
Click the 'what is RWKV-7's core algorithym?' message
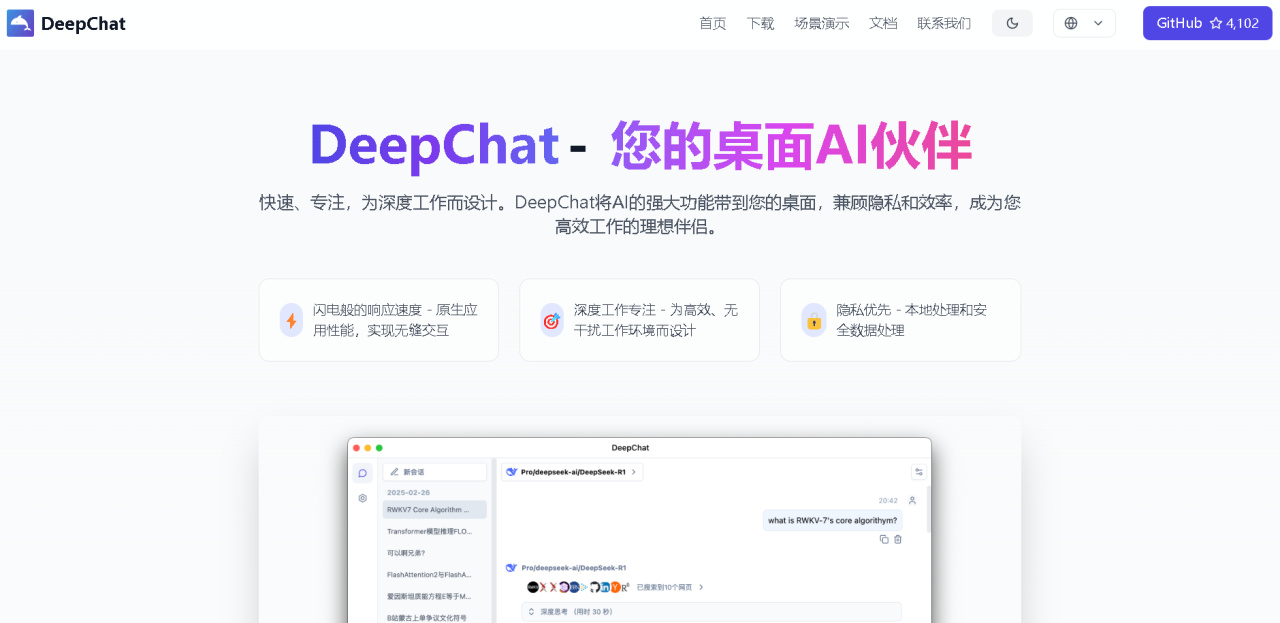point(832,520)
